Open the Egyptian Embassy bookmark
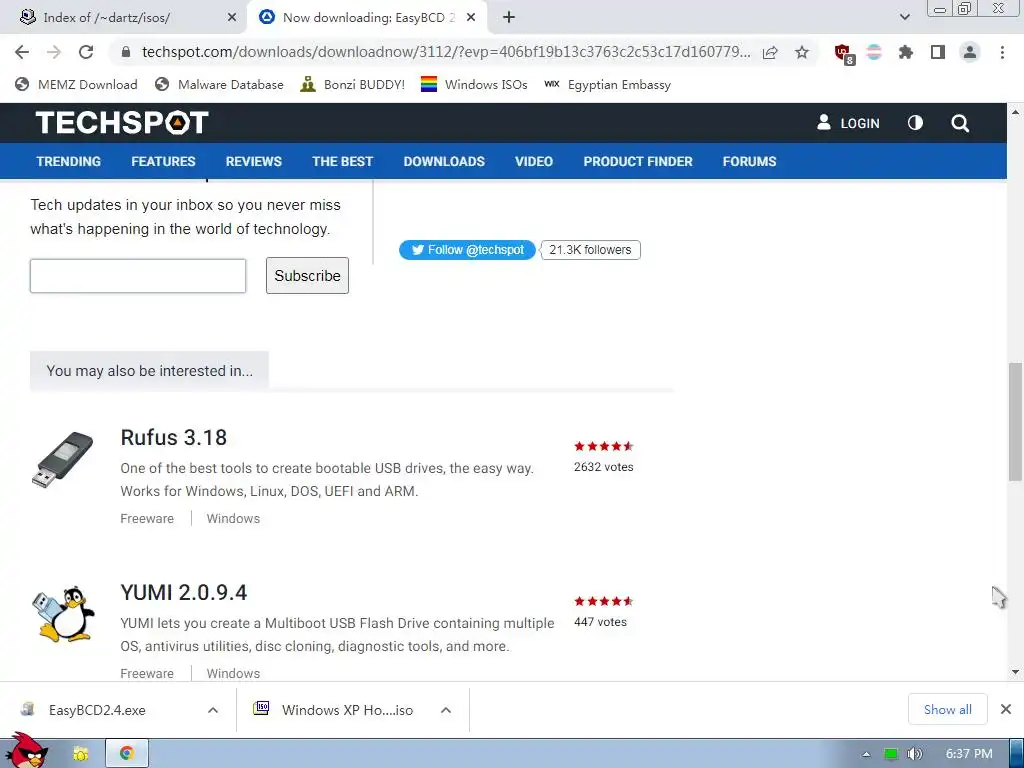The width and height of the screenshot is (1024, 768). point(607,84)
